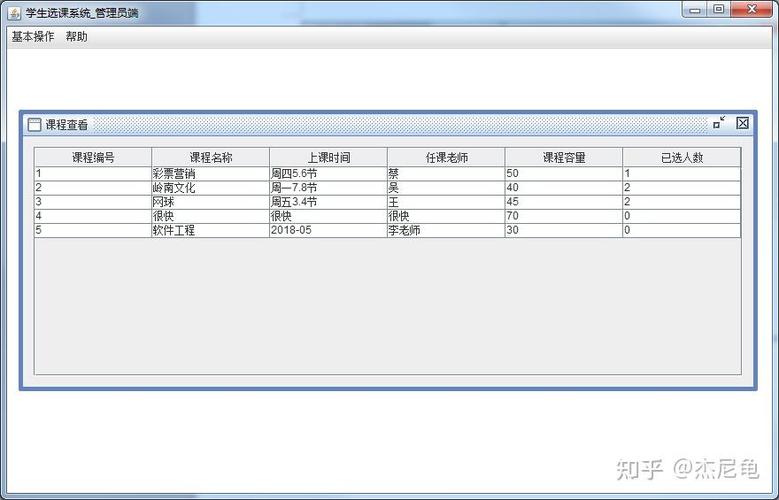This screenshot has height=500, width=779.
Task: Select the capacity cell 40
Action: [564, 188]
